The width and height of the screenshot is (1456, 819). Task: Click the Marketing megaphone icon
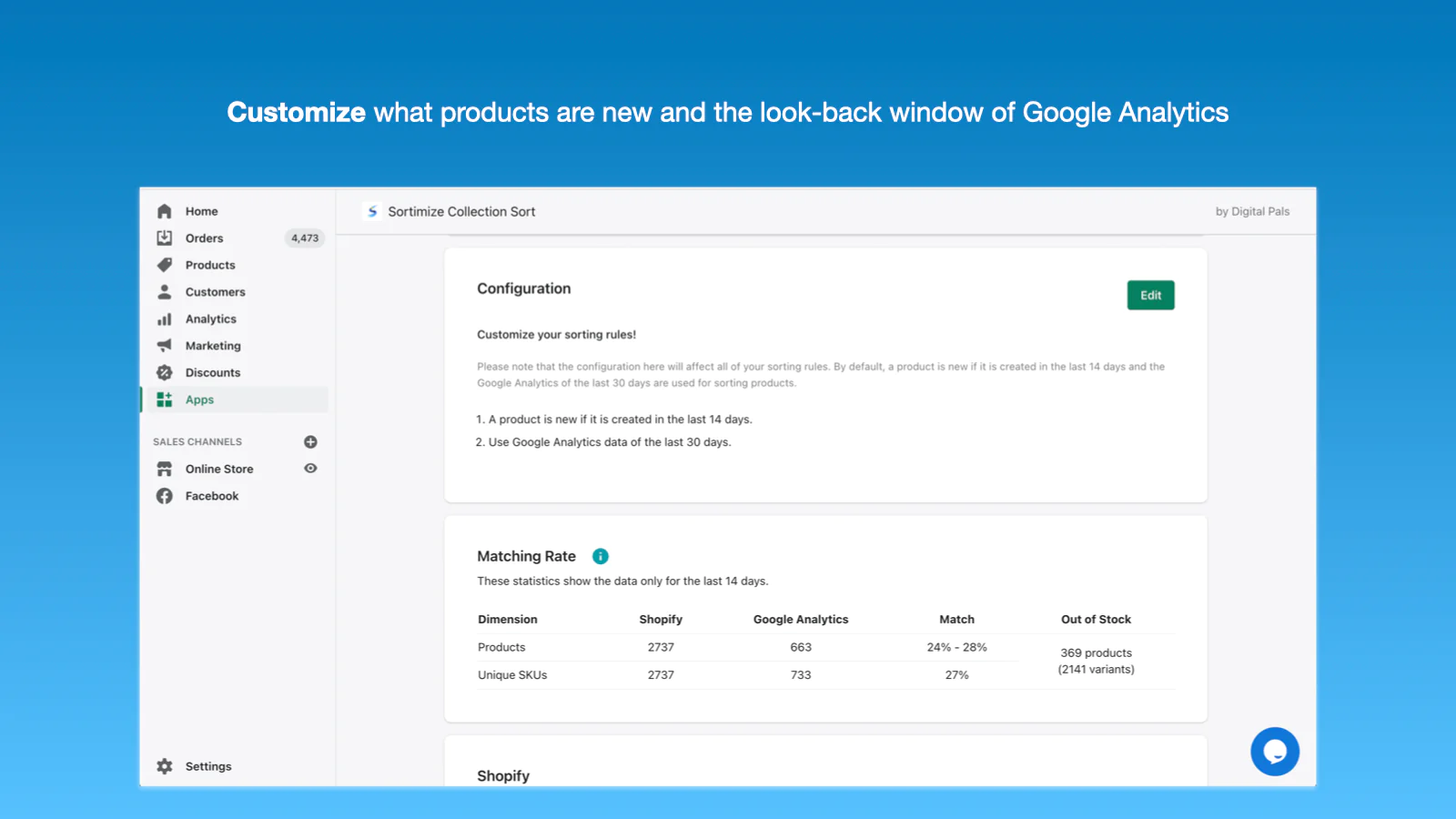click(x=164, y=346)
